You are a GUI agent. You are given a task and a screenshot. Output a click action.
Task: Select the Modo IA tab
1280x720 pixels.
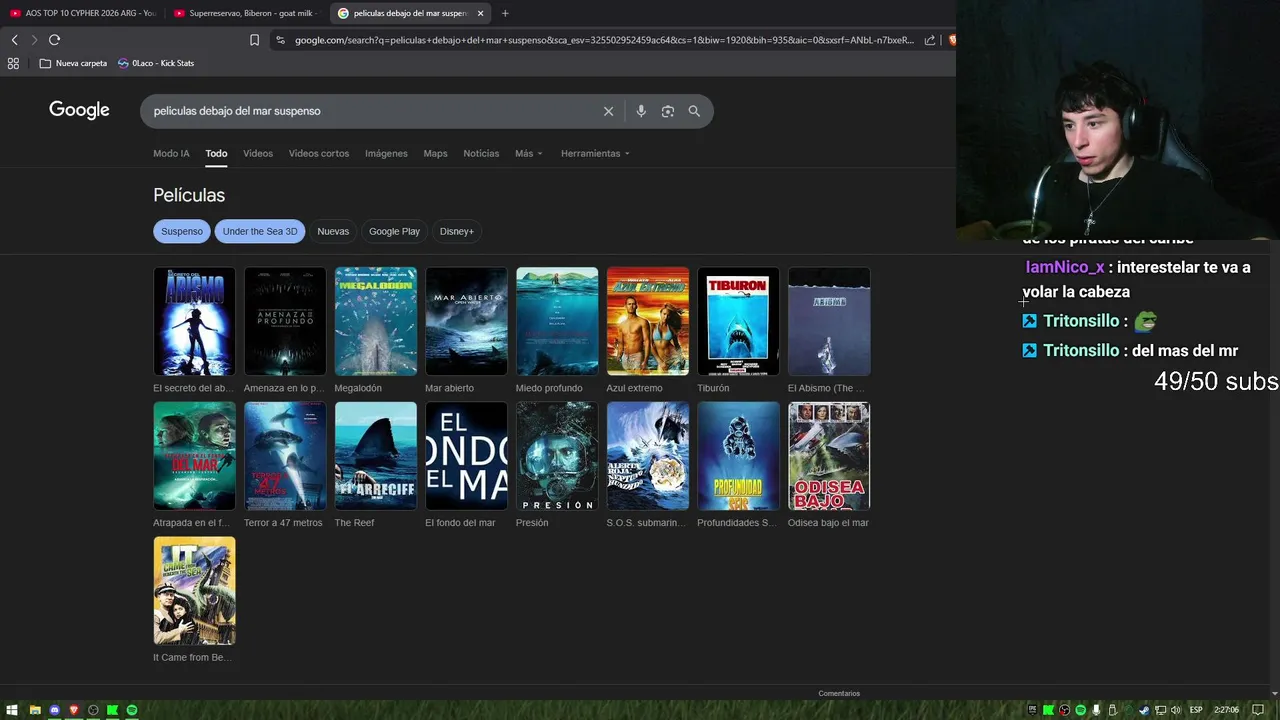(171, 153)
